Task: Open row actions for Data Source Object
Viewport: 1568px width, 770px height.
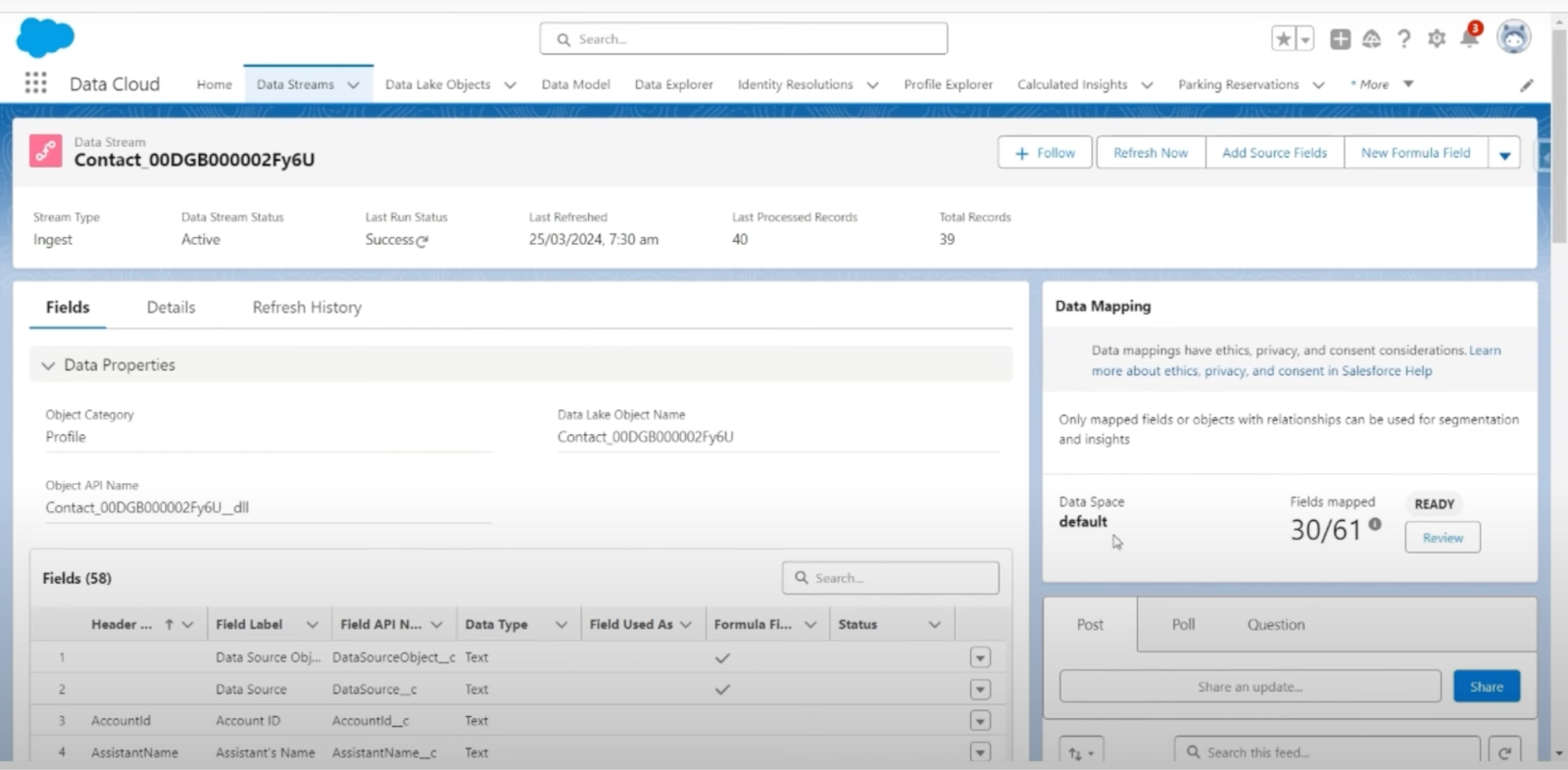Action: (980, 657)
